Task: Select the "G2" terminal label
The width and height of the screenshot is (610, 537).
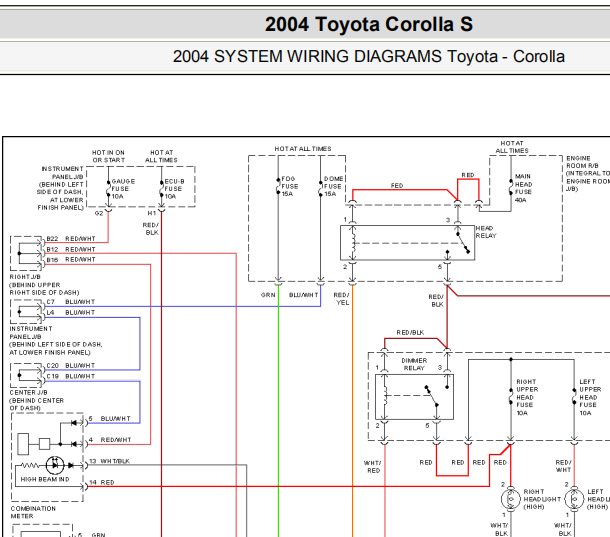Action: [99, 213]
